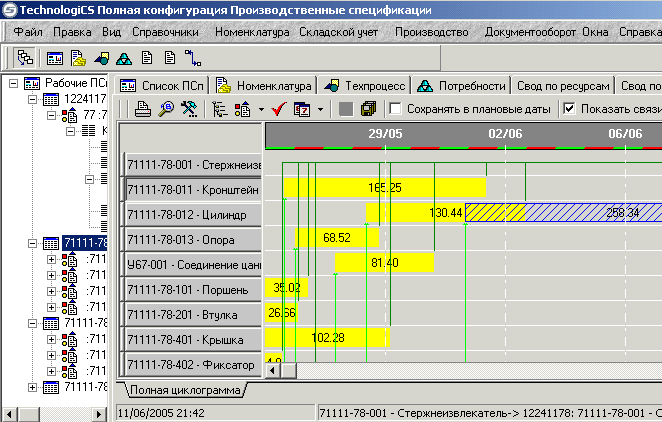Click the yellow 165.25 Gantt bar
662x422 pixels.
tap(384, 187)
